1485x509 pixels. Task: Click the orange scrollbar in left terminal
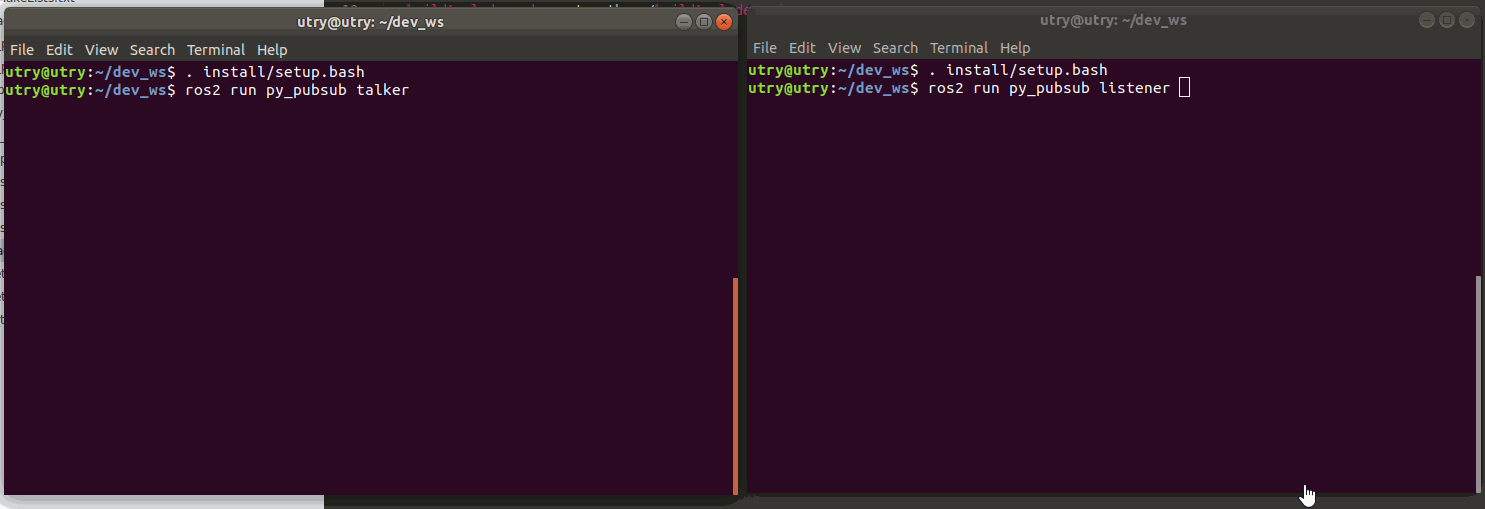(x=736, y=386)
